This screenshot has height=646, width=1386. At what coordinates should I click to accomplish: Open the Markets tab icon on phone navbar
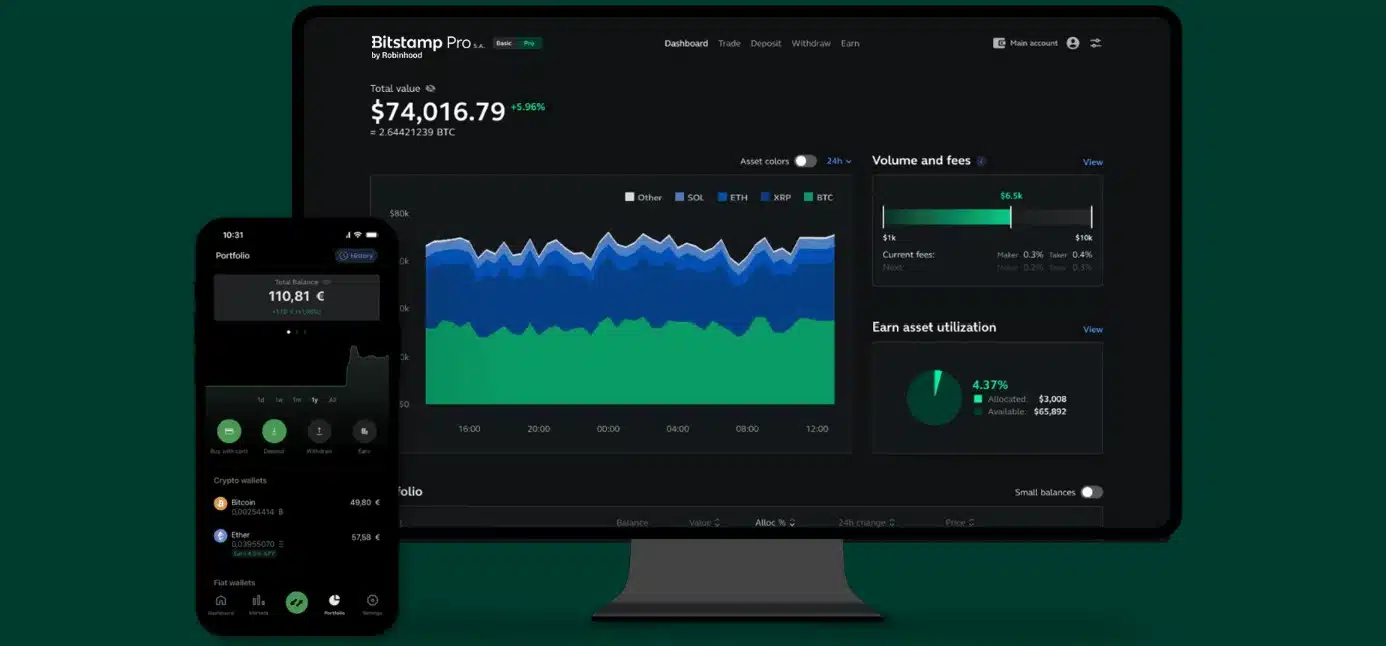coord(258,600)
